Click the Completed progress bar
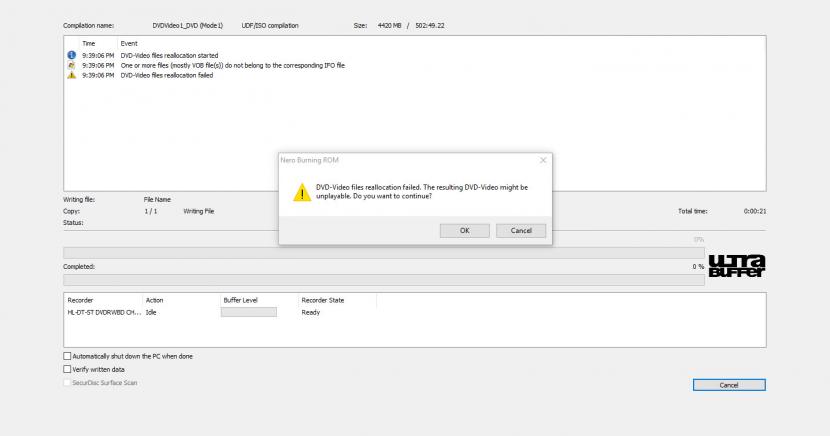Screen dimensions: 830x436 (x=384, y=280)
